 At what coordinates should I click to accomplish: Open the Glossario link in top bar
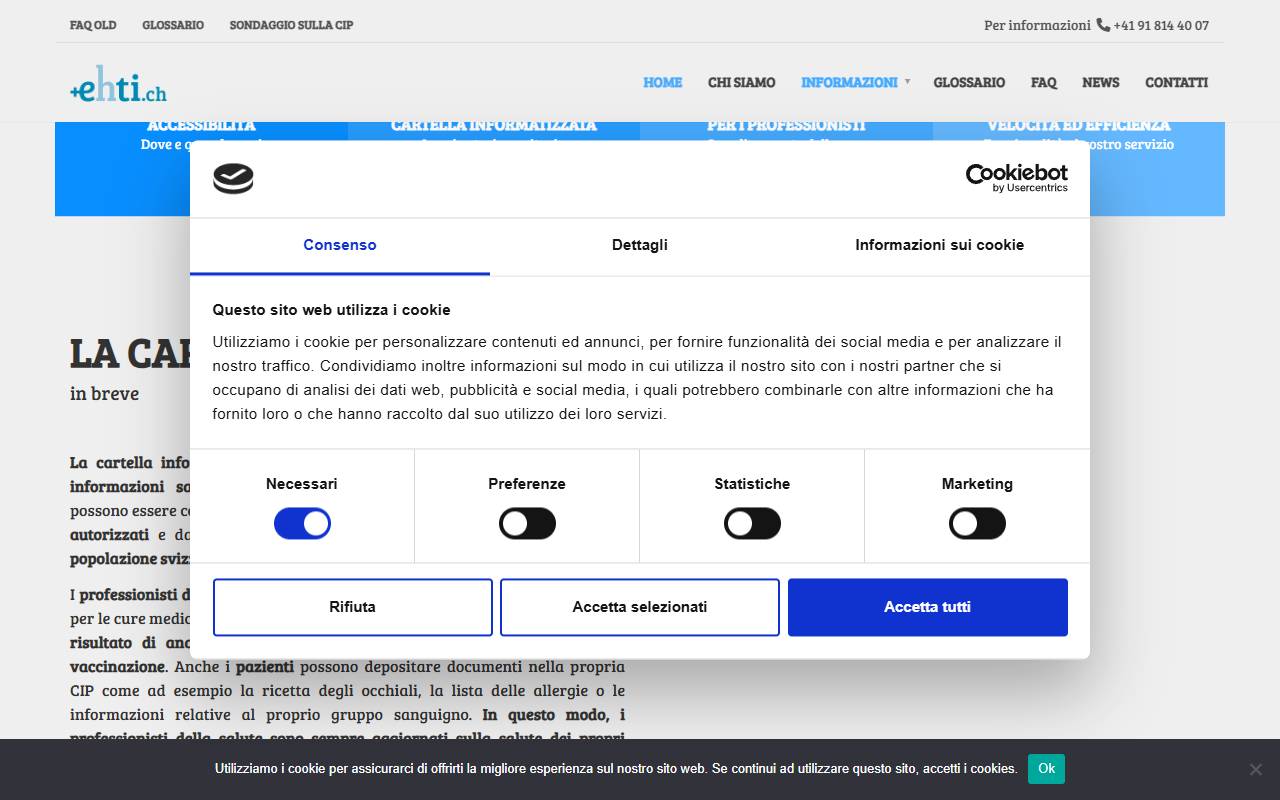pyautogui.click(x=173, y=25)
